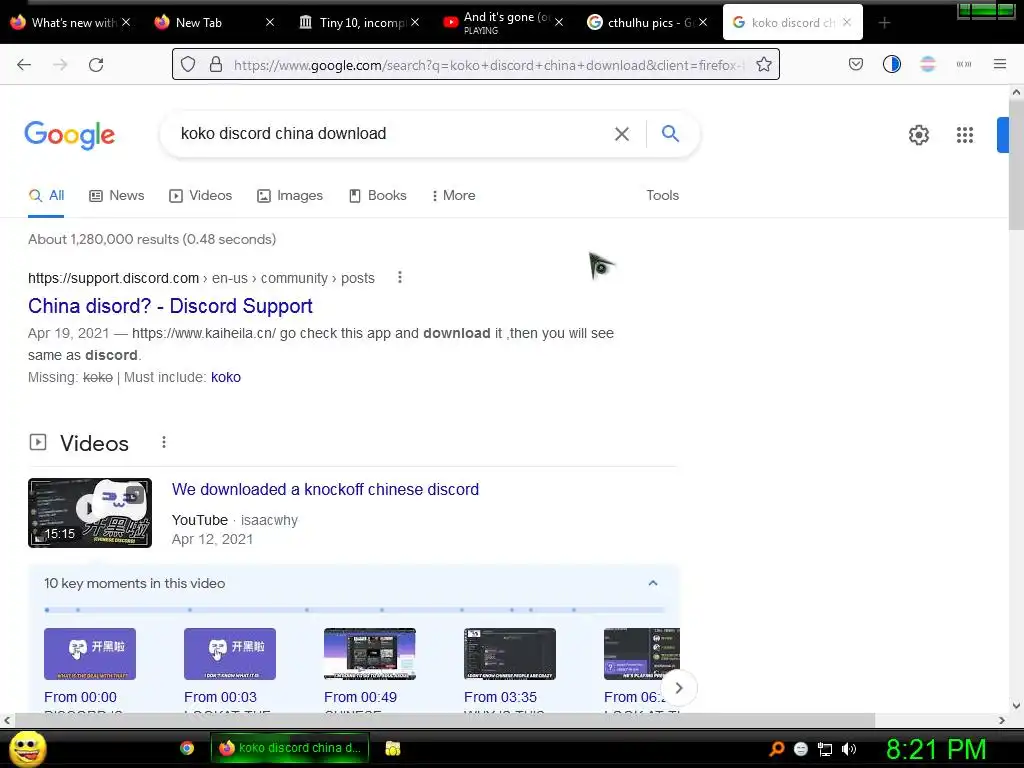Click the striped circle extension icon
The height and width of the screenshot is (768, 1024).
point(927,64)
